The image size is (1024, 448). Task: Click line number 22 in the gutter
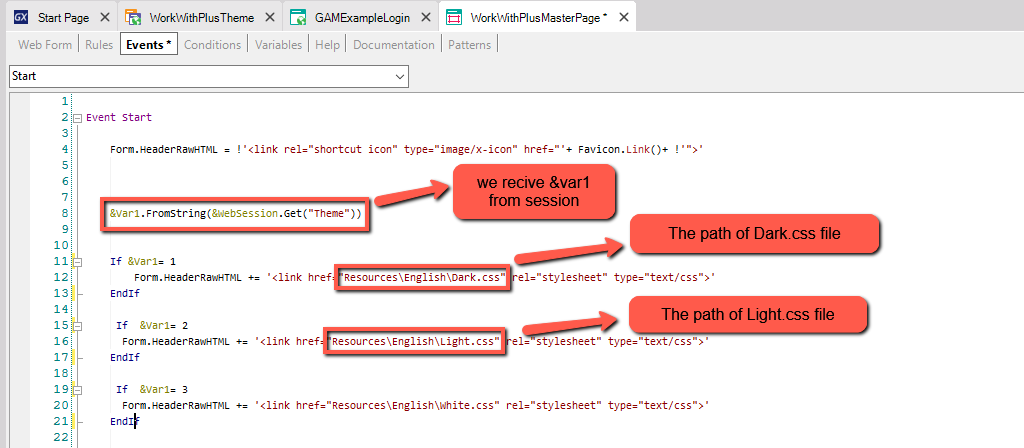[61, 437]
